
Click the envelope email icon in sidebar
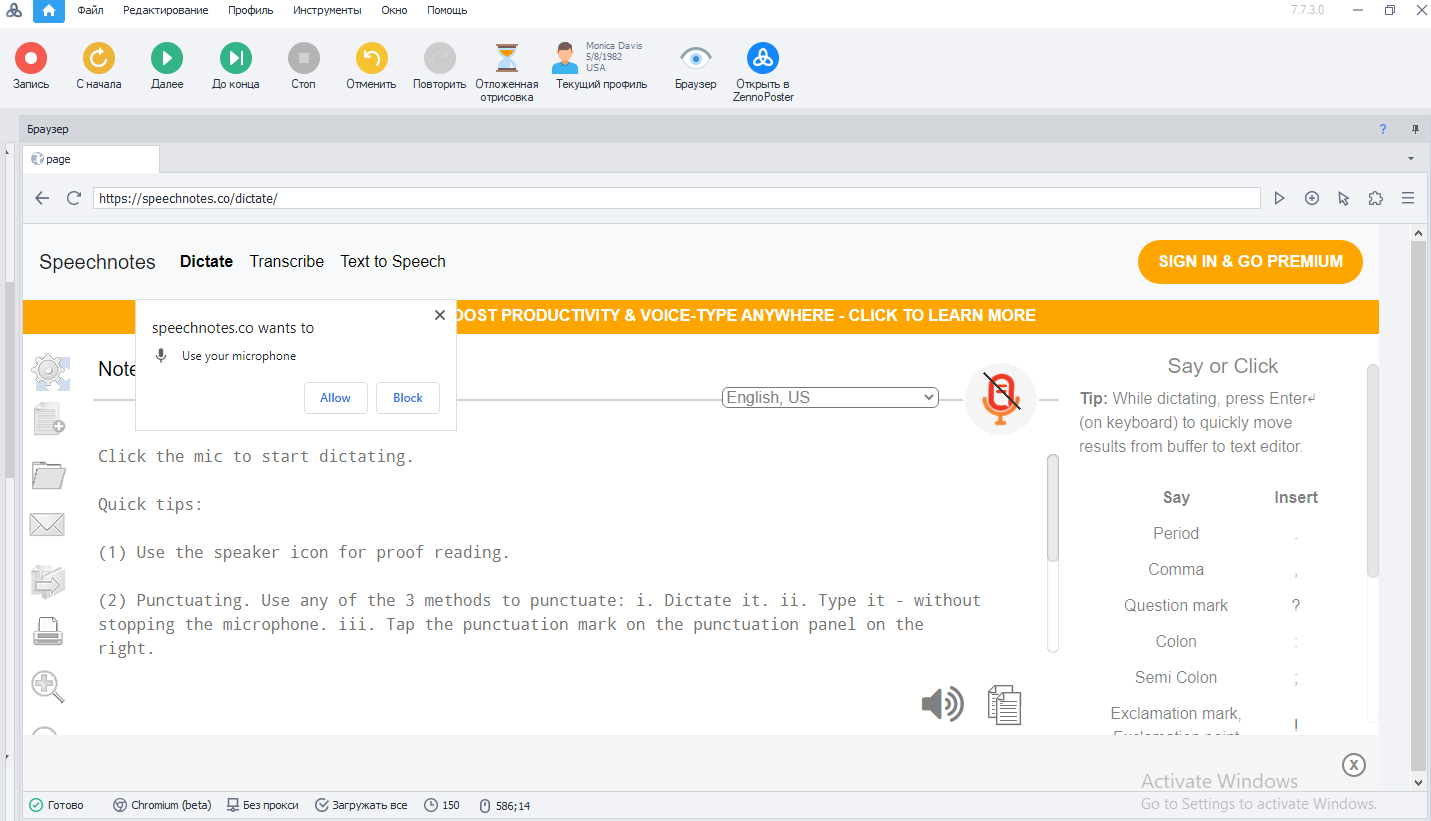pyautogui.click(x=47, y=525)
